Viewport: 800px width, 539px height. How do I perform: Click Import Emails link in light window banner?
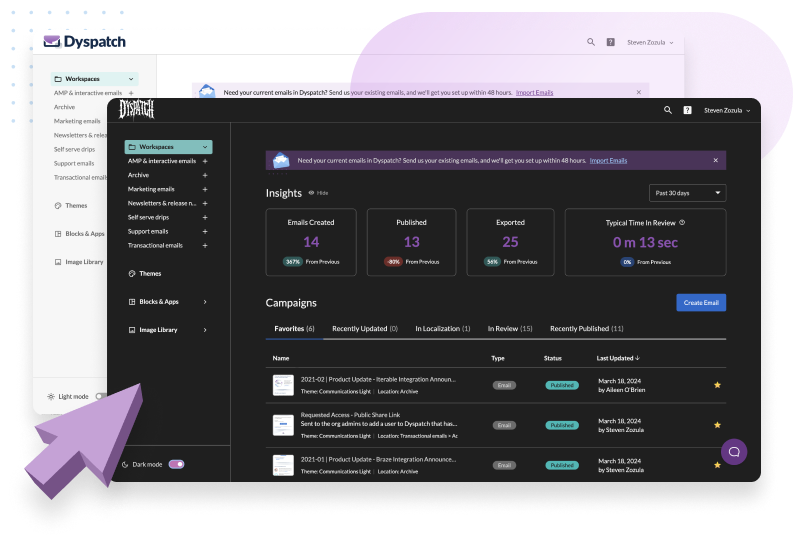pyautogui.click(x=534, y=92)
